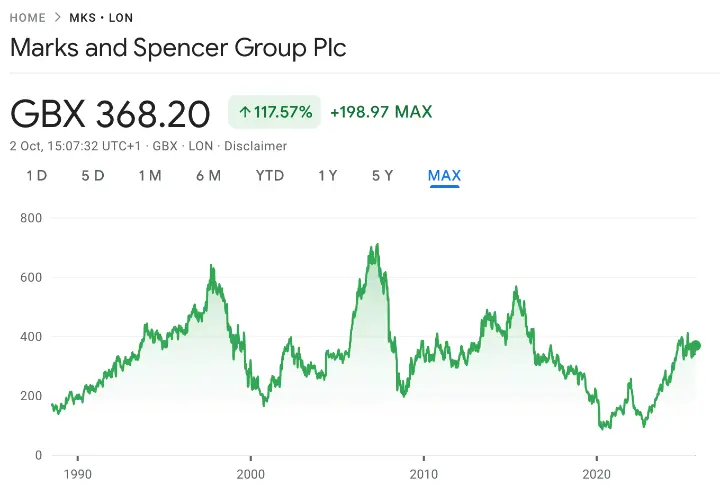Display the 5Y price history
This screenshot has width=720, height=504.
[x=382, y=176]
